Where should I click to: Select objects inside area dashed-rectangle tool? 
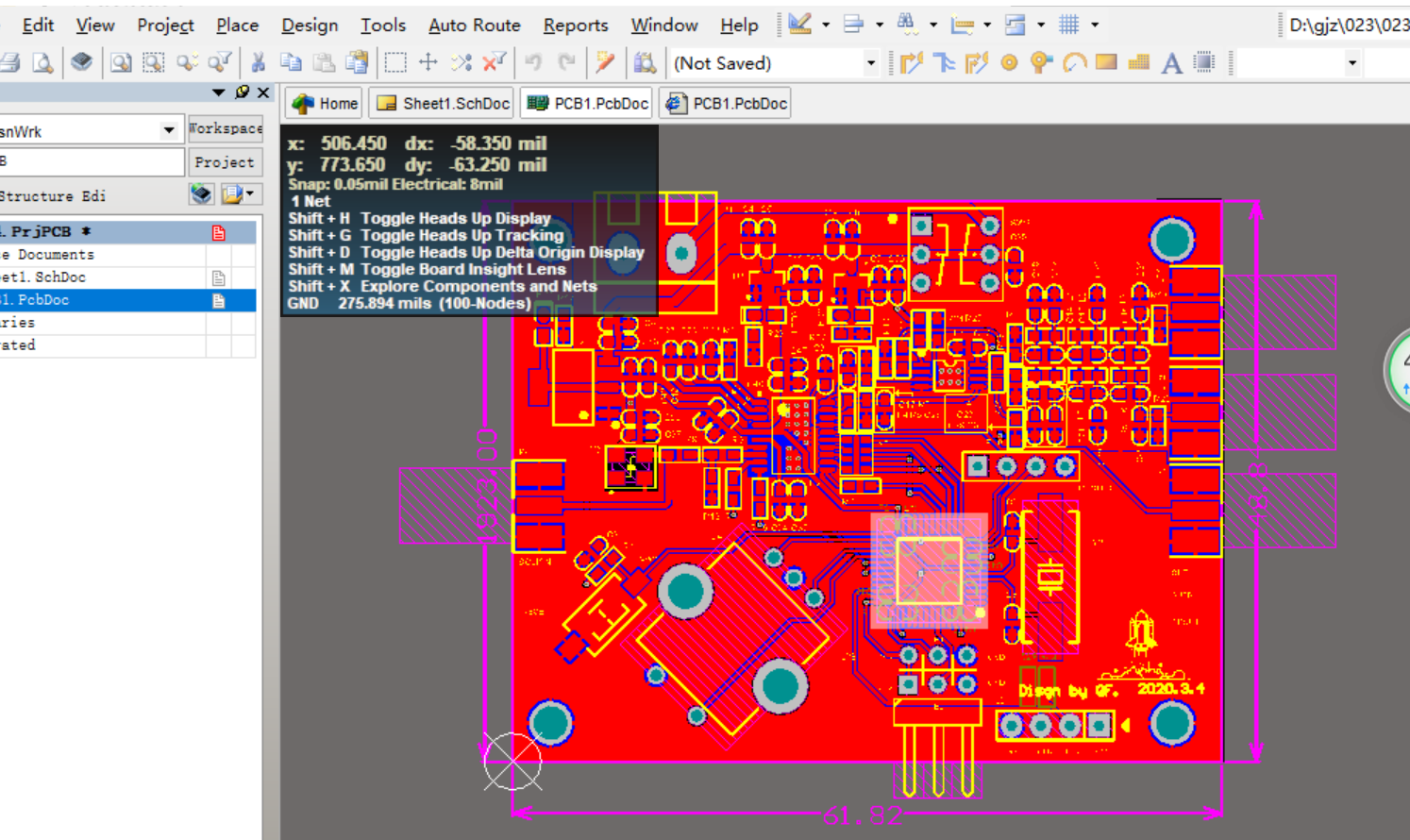tap(395, 63)
